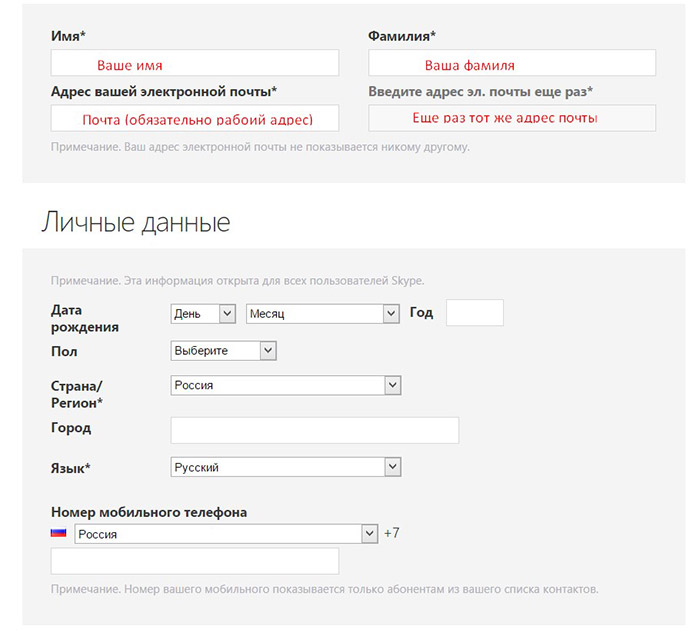Click the arrow of День dropdown
This screenshot has width=700, height=633.
tap(227, 314)
